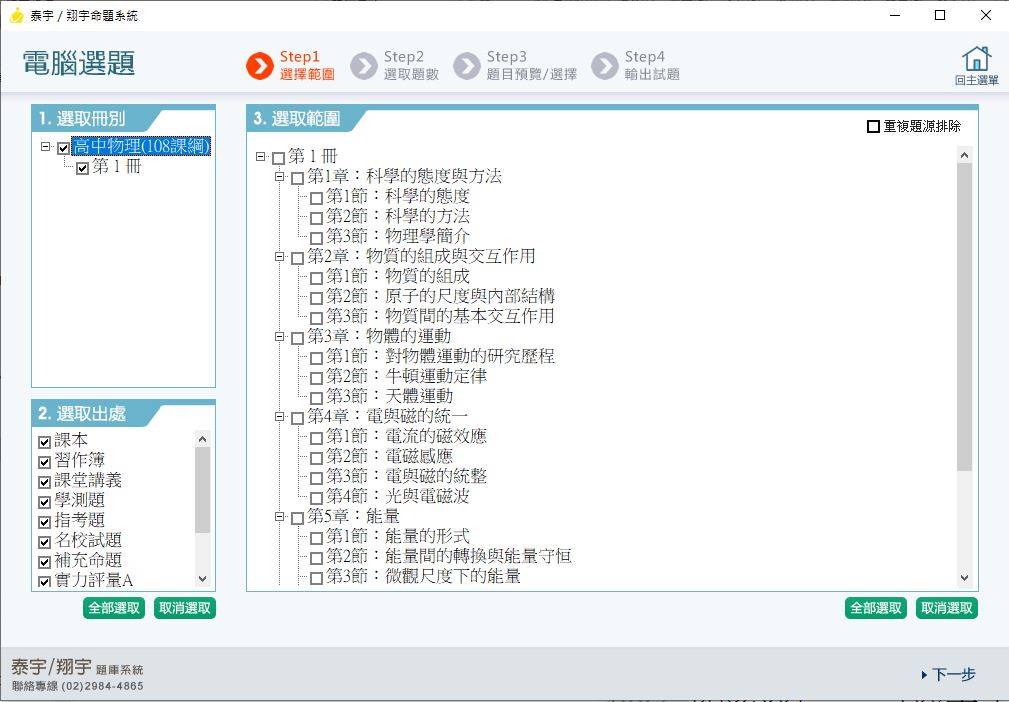
Task: Collapse 第 1 冊 node in the 選取範圍 tree
Action: [260, 156]
